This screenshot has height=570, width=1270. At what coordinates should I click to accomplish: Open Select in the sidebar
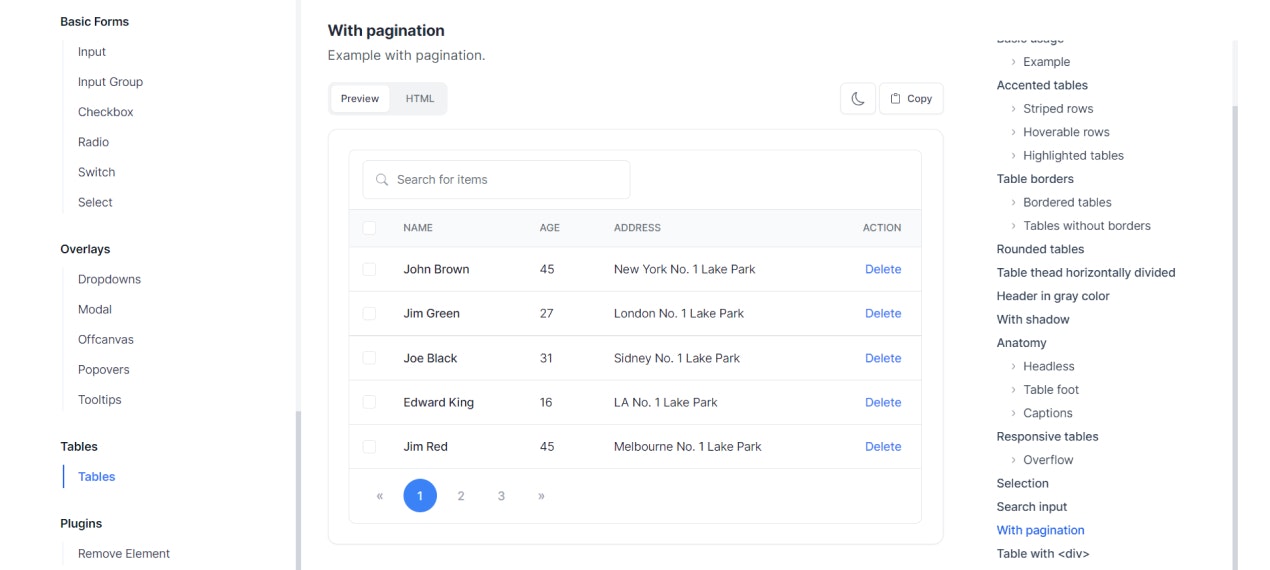(x=95, y=202)
